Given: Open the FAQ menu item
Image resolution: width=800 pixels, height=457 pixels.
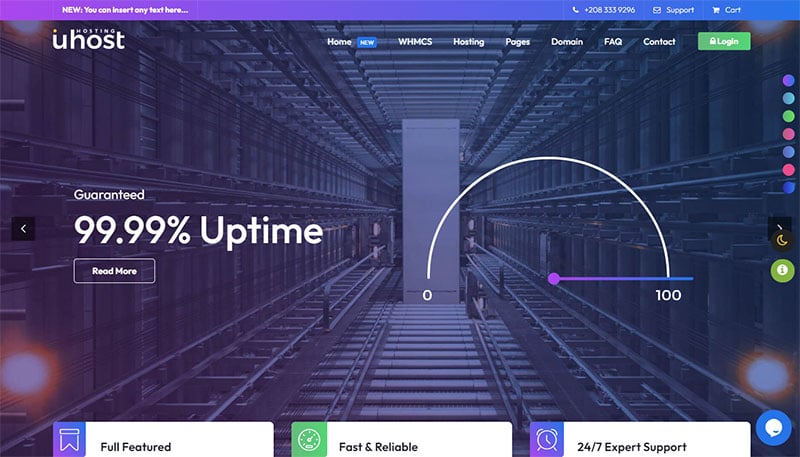Looking at the screenshot, I should [x=613, y=42].
